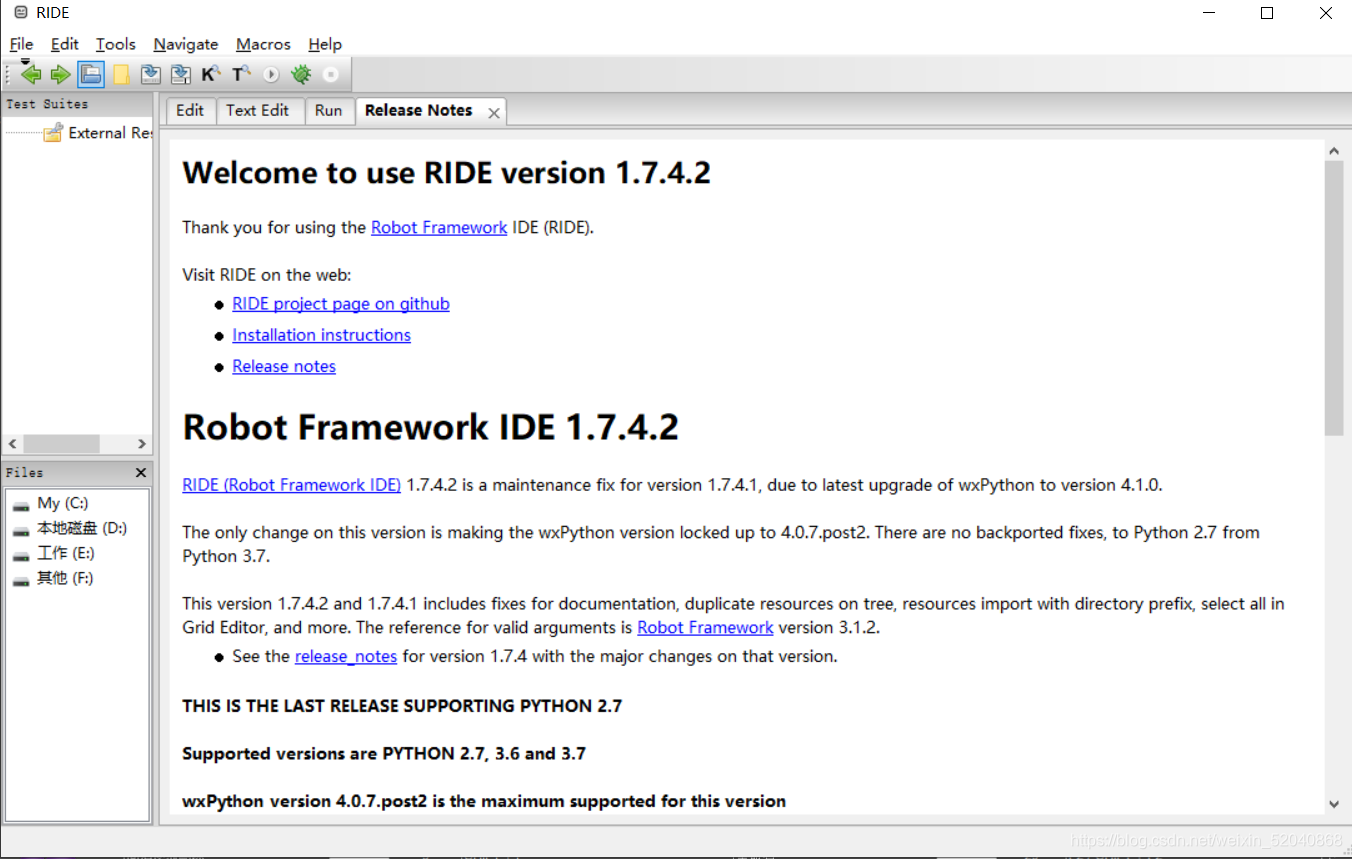Viewport: 1352px width, 859px height.
Task: Select the Go Forward navigation arrow
Action: click(59, 74)
